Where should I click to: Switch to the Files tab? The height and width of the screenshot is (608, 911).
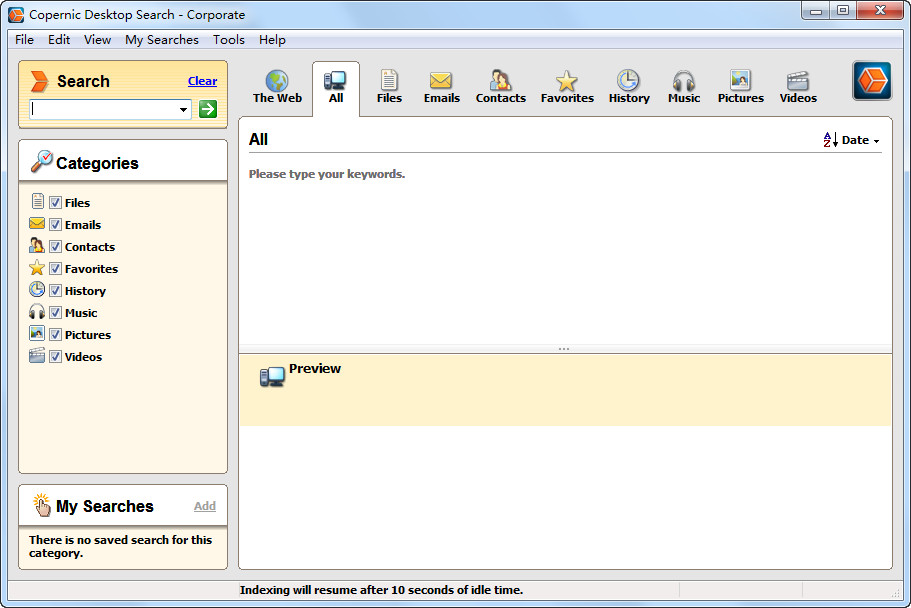pos(389,88)
